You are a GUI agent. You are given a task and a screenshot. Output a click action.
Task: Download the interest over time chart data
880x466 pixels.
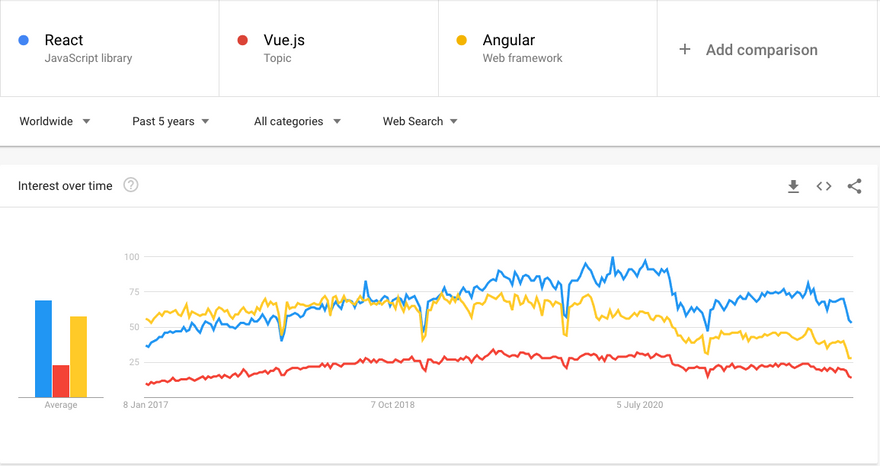coord(793,186)
